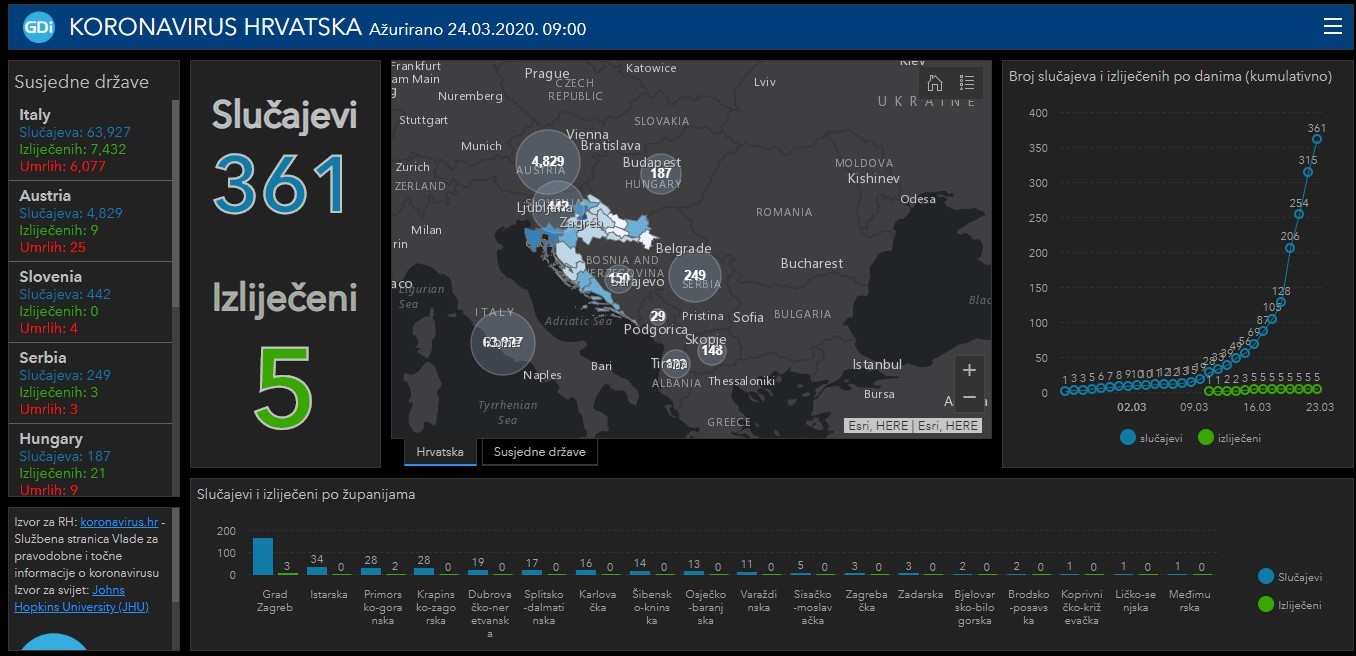Zoom out on the map

click(969, 397)
